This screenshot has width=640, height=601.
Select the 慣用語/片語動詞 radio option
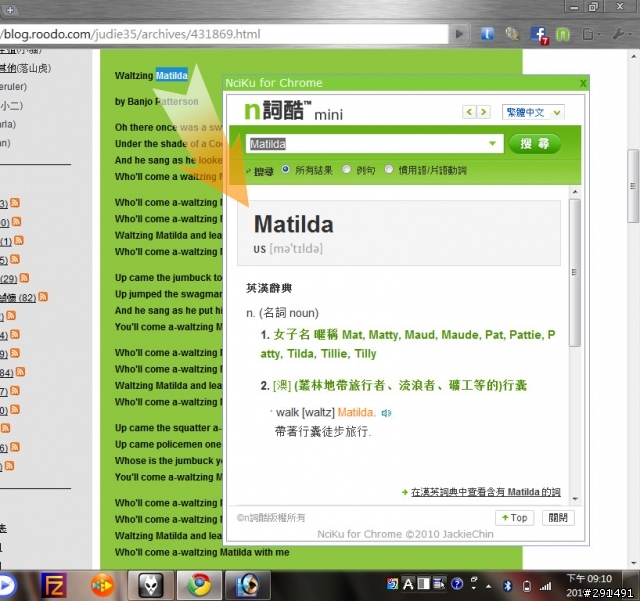tap(389, 169)
